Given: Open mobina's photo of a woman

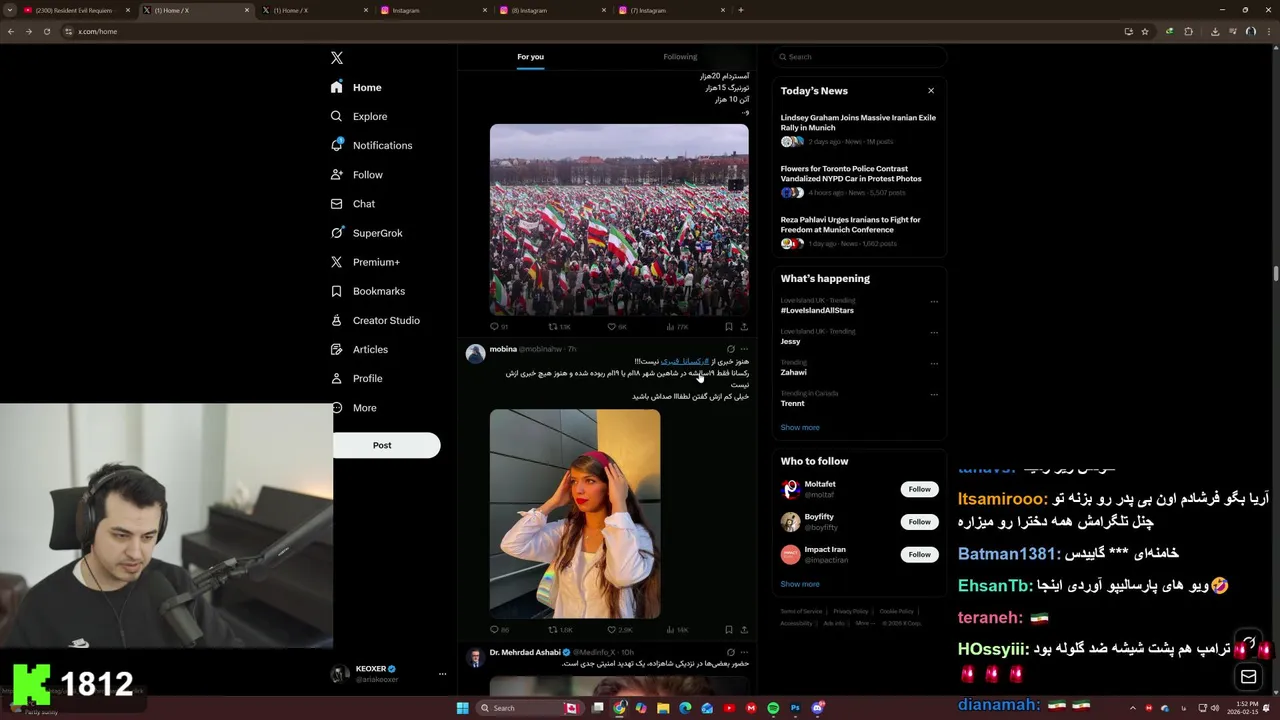Looking at the screenshot, I should [575, 514].
